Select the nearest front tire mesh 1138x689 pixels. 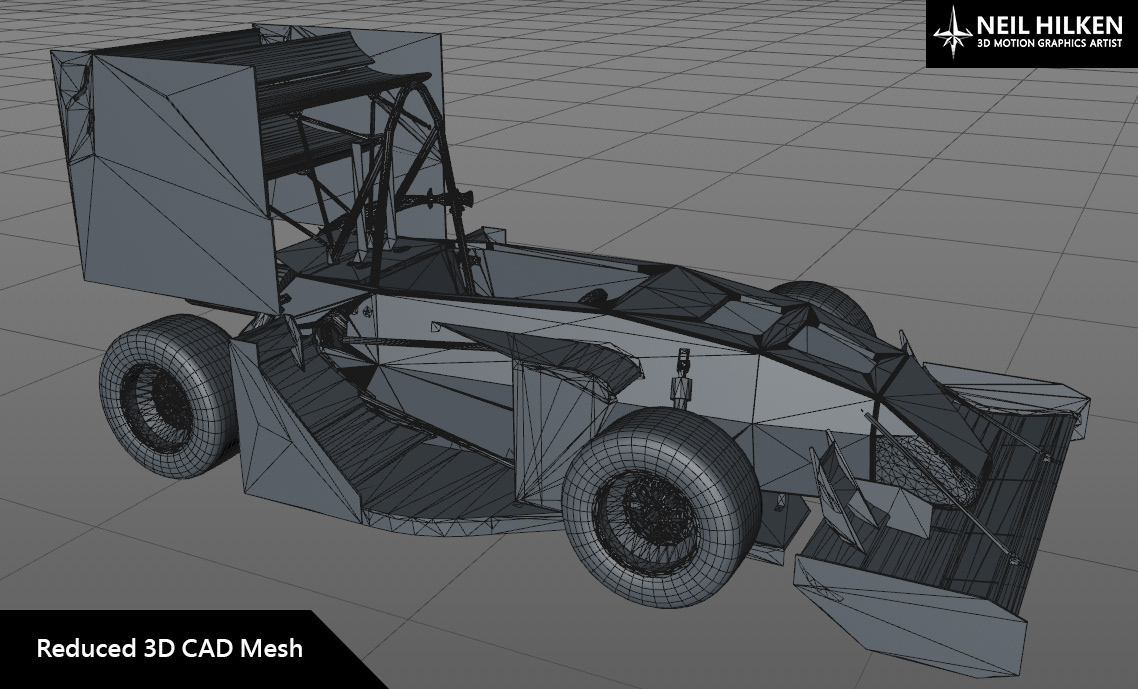pyautogui.click(x=660, y=507)
